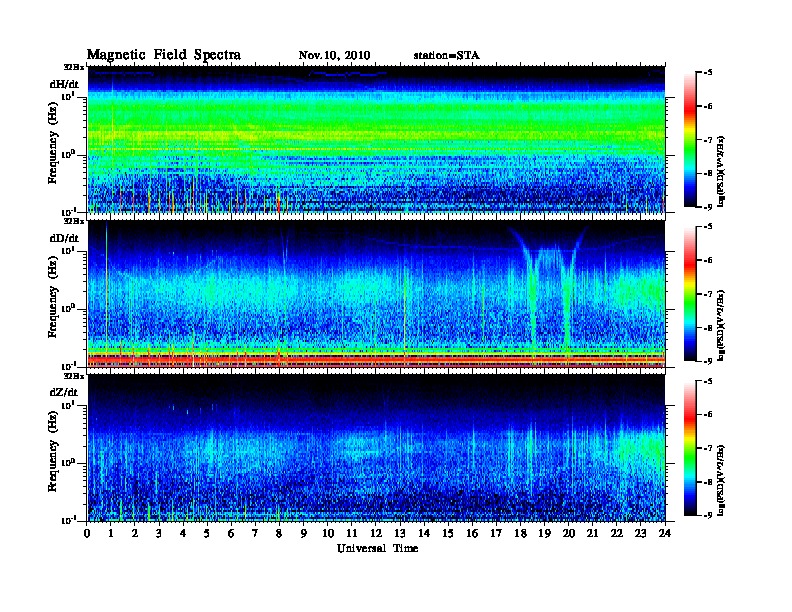Viewport: 792px width, 612px height.
Task: Click the date "Nov. 10, 2010"
Action: [334, 56]
